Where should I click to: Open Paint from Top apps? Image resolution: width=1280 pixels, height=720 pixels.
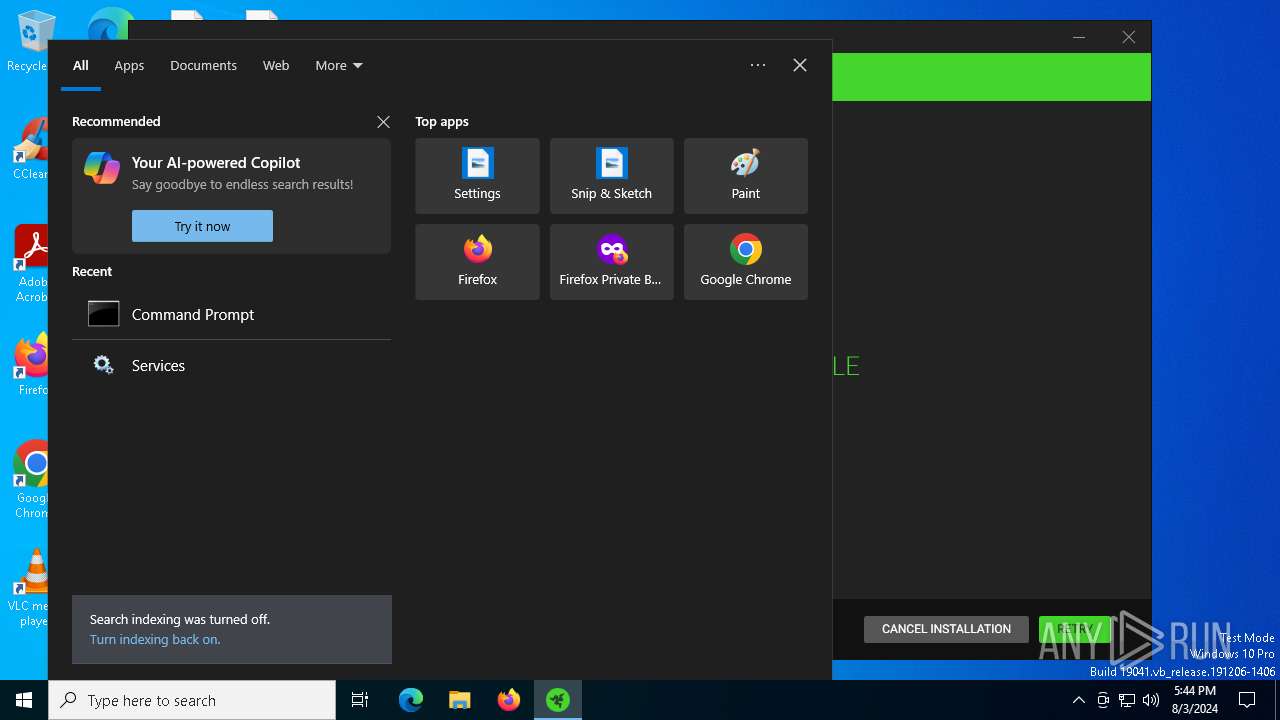[745, 176]
